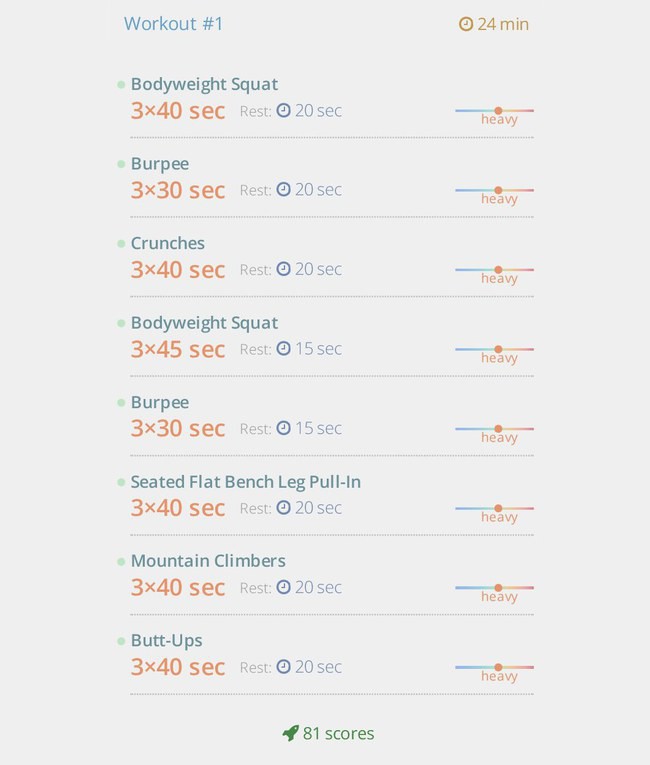The width and height of the screenshot is (650, 765).
Task: Open the Workout #1 title link
Action: (x=173, y=24)
